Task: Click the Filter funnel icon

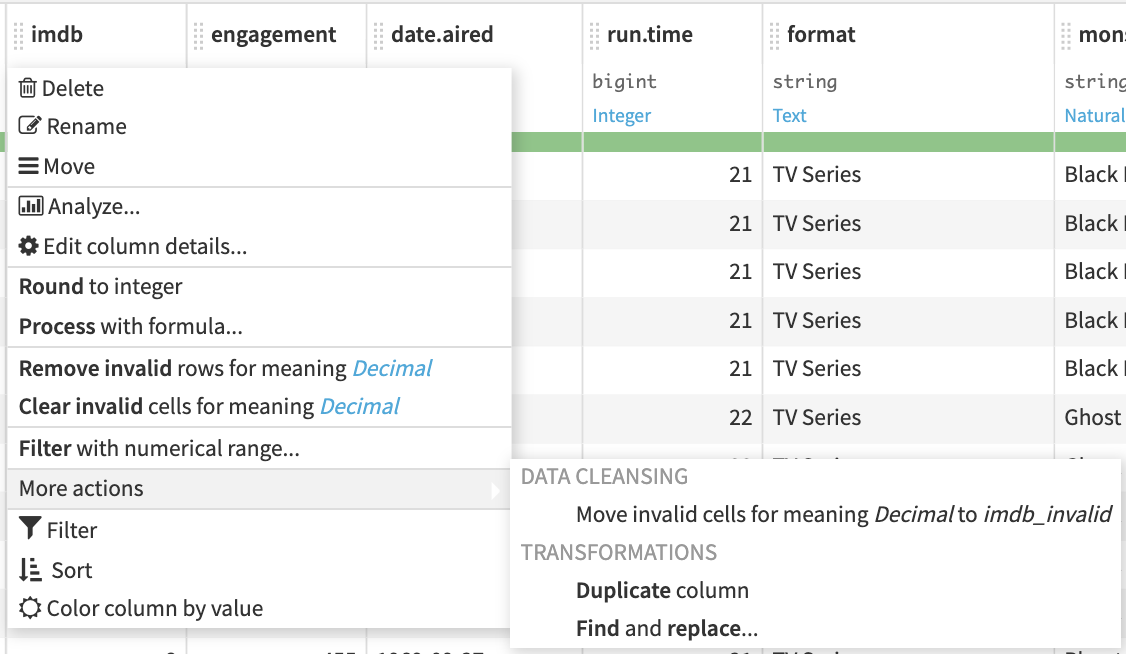Action: [x=30, y=530]
